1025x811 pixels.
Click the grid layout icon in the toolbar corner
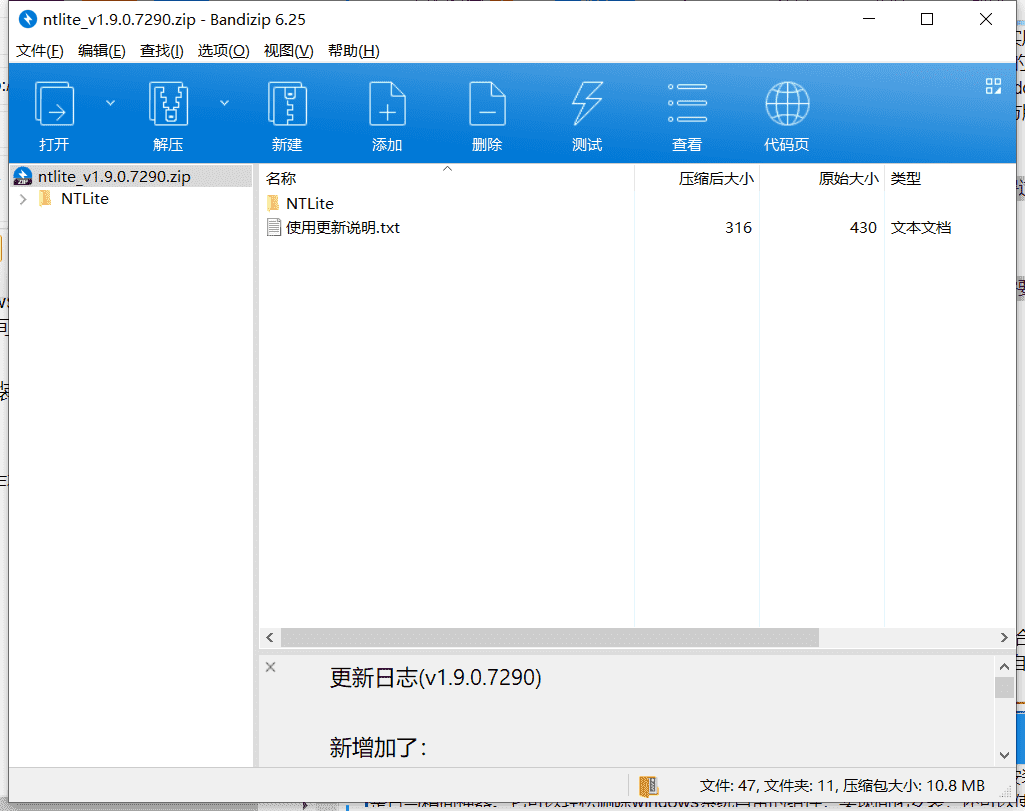pos(993,86)
